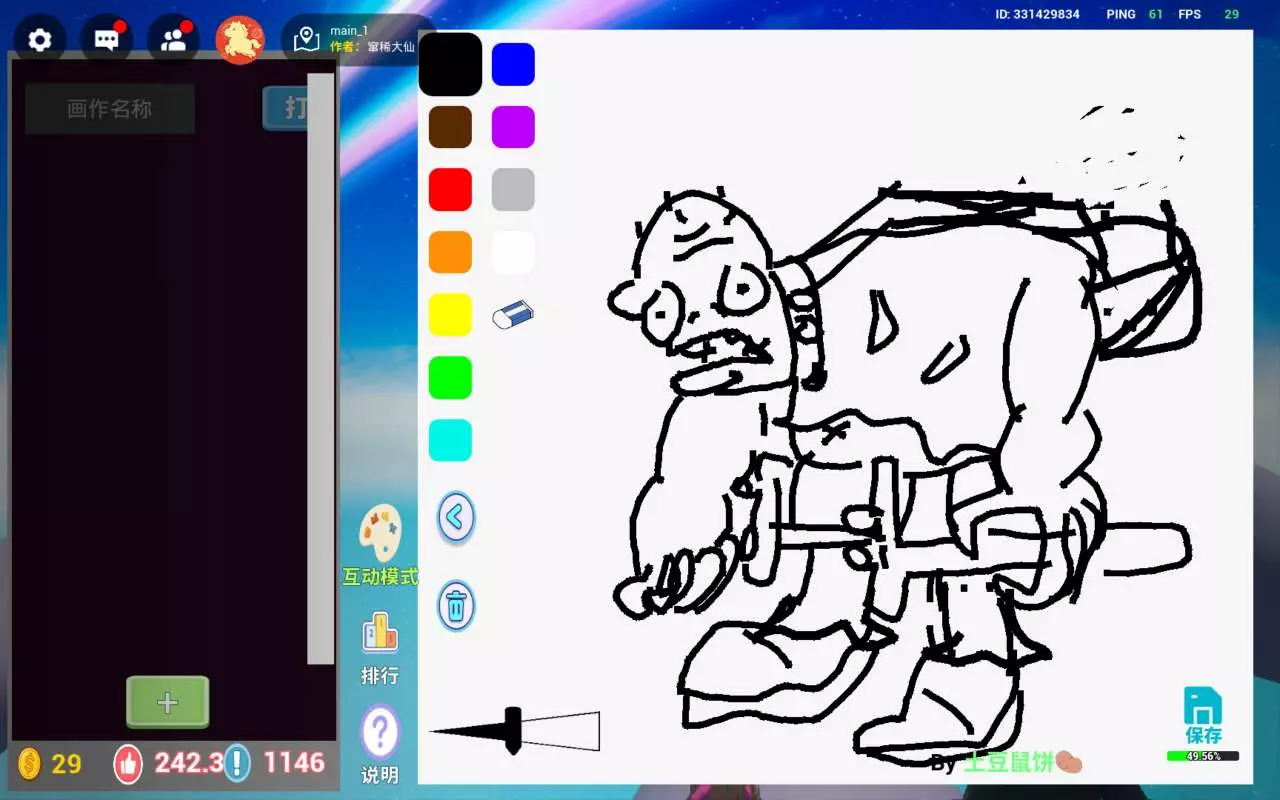
Task: Click the back arrow button
Action: (456, 518)
